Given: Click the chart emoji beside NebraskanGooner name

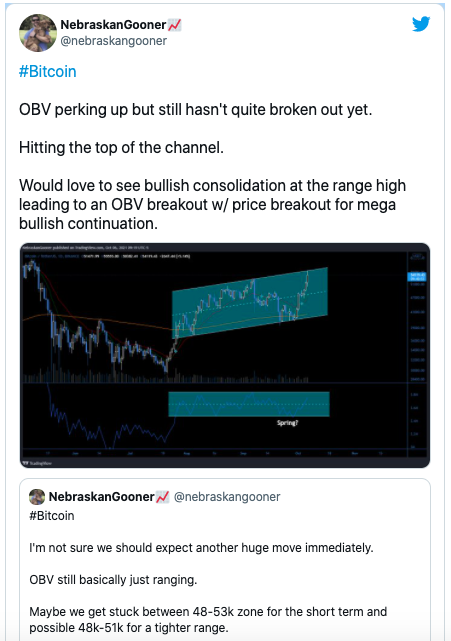Looking at the screenshot, I should (x=175, y=25).
